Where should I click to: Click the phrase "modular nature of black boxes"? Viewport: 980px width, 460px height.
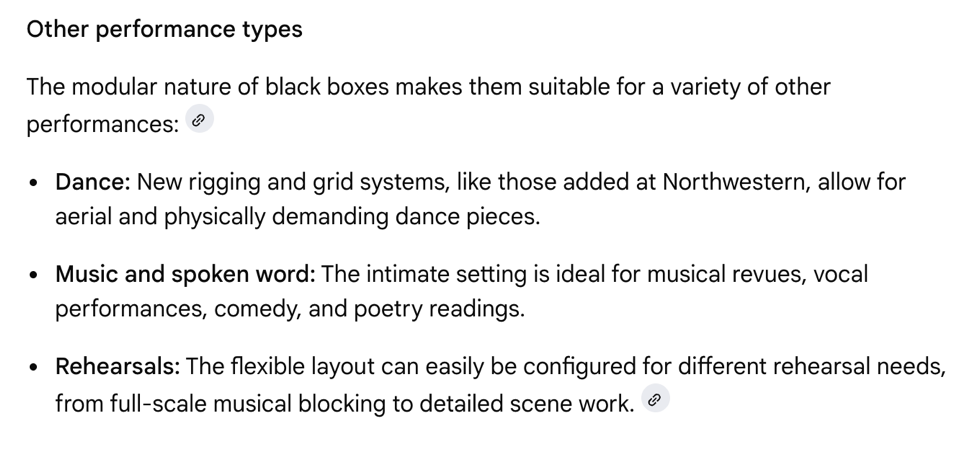222,87
